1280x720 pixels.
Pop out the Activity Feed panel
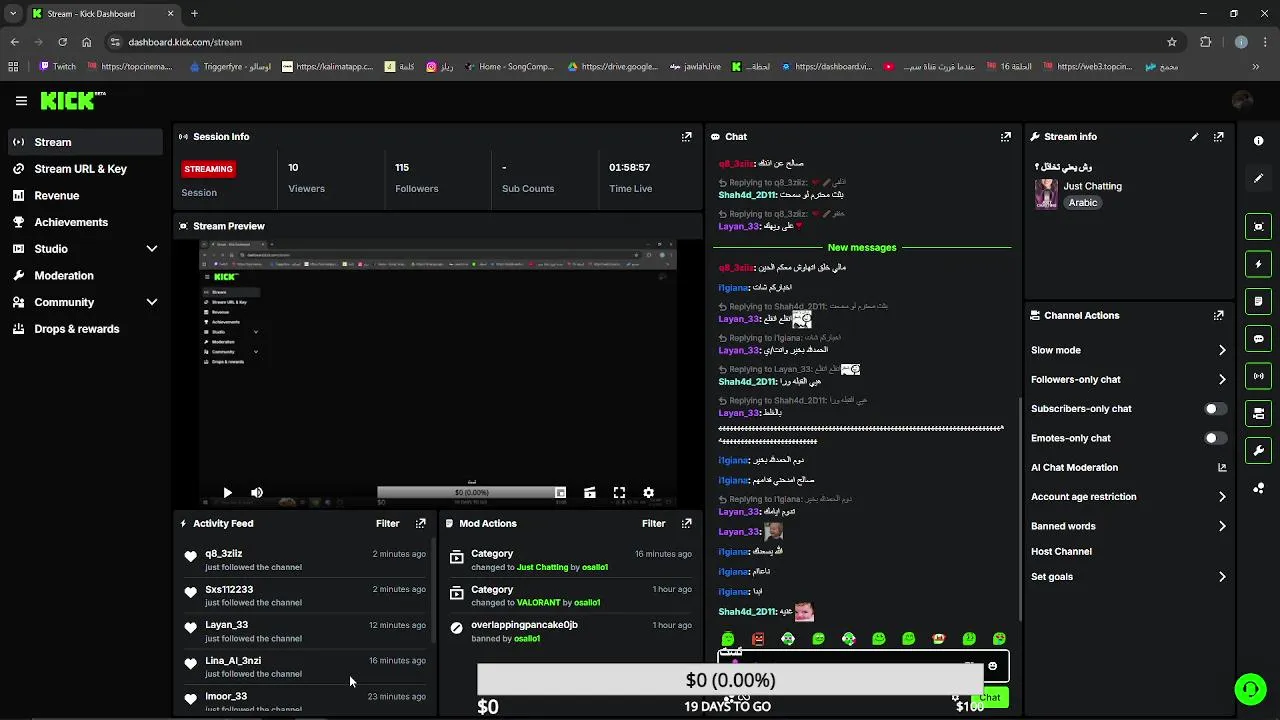421,523
